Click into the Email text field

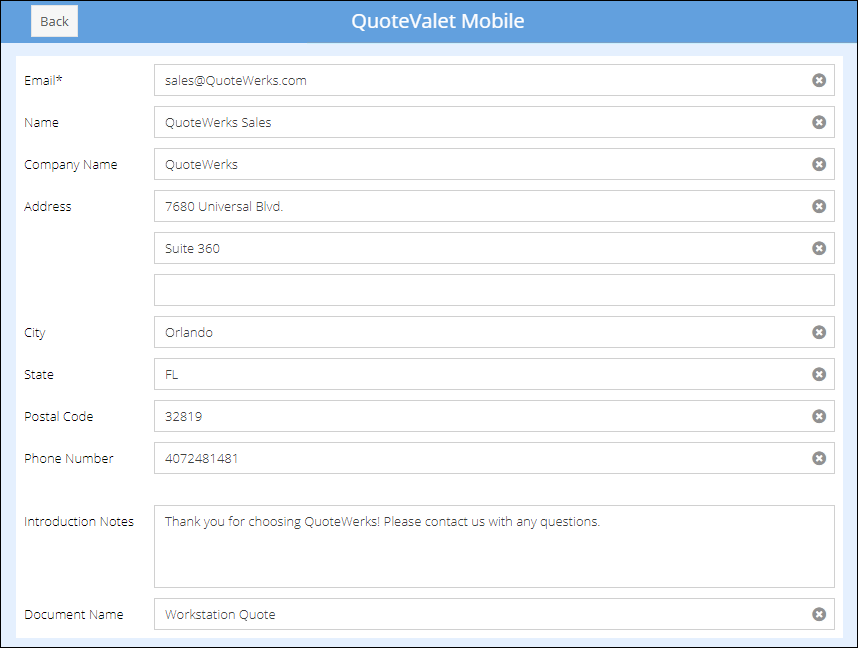[480, 80]
